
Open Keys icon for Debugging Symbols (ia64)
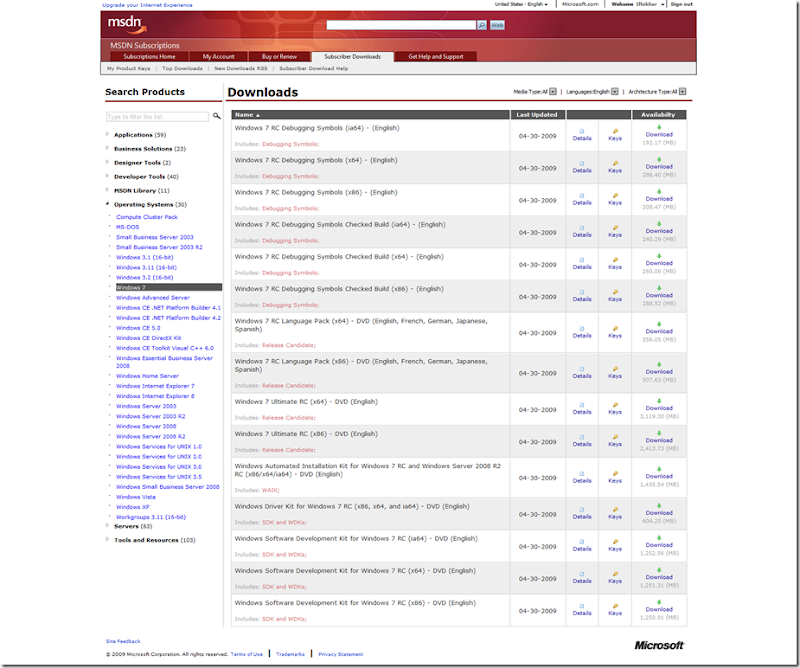click(615, 131)
